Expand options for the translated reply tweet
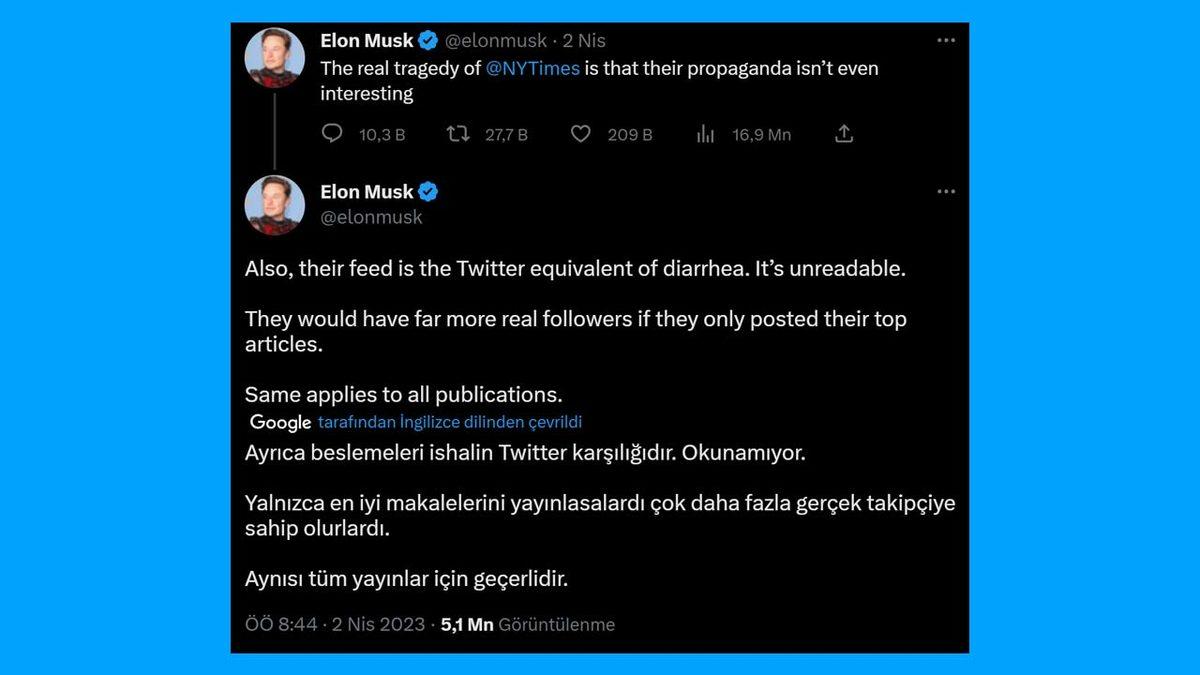Viewport: 1200px width, 675px height. coord(946,191)
